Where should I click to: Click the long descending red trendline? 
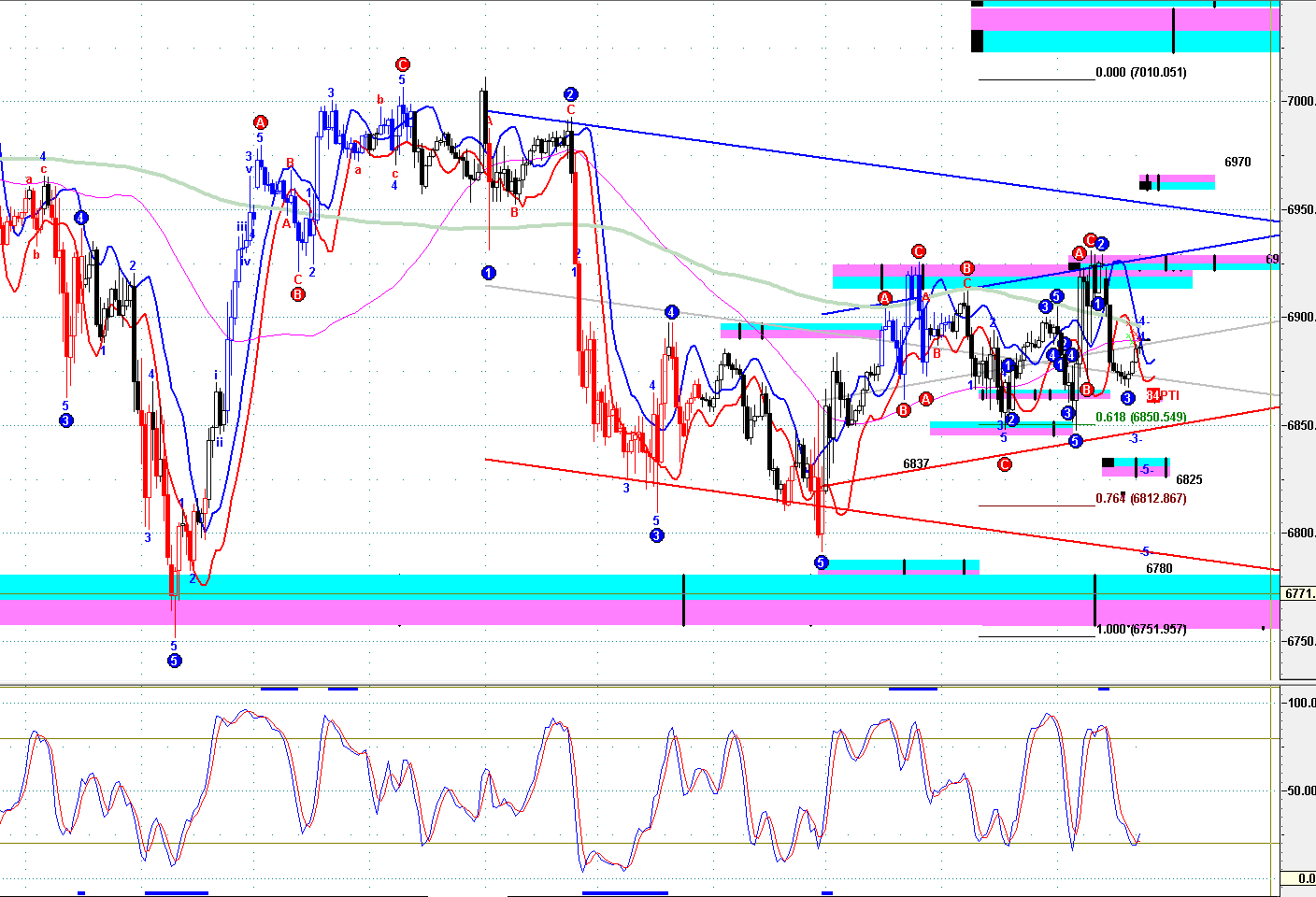pyautogui.click(x=883, y=515)
